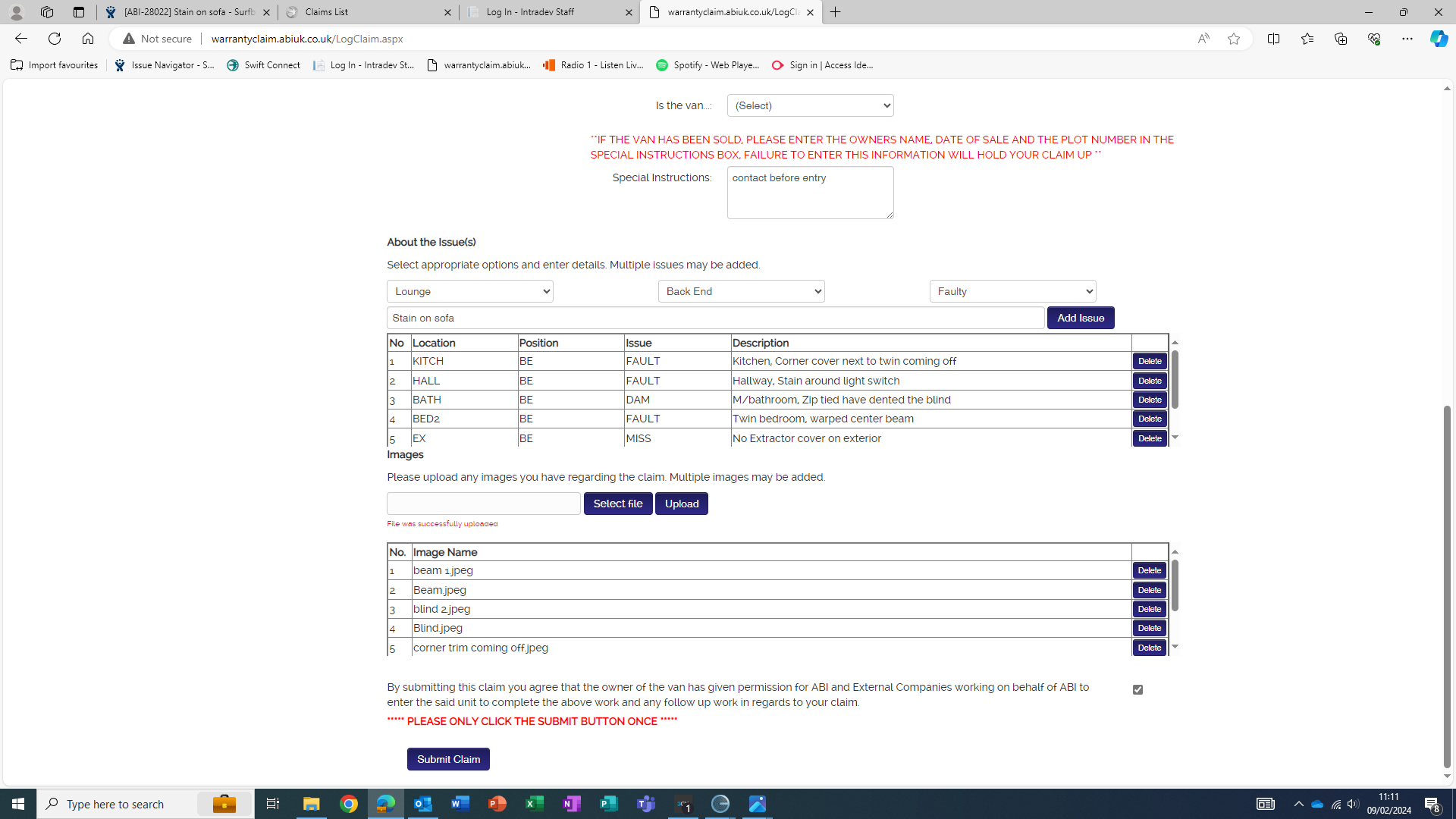
Task: Click the Read aloud icon
Action: coord(1203,39)
